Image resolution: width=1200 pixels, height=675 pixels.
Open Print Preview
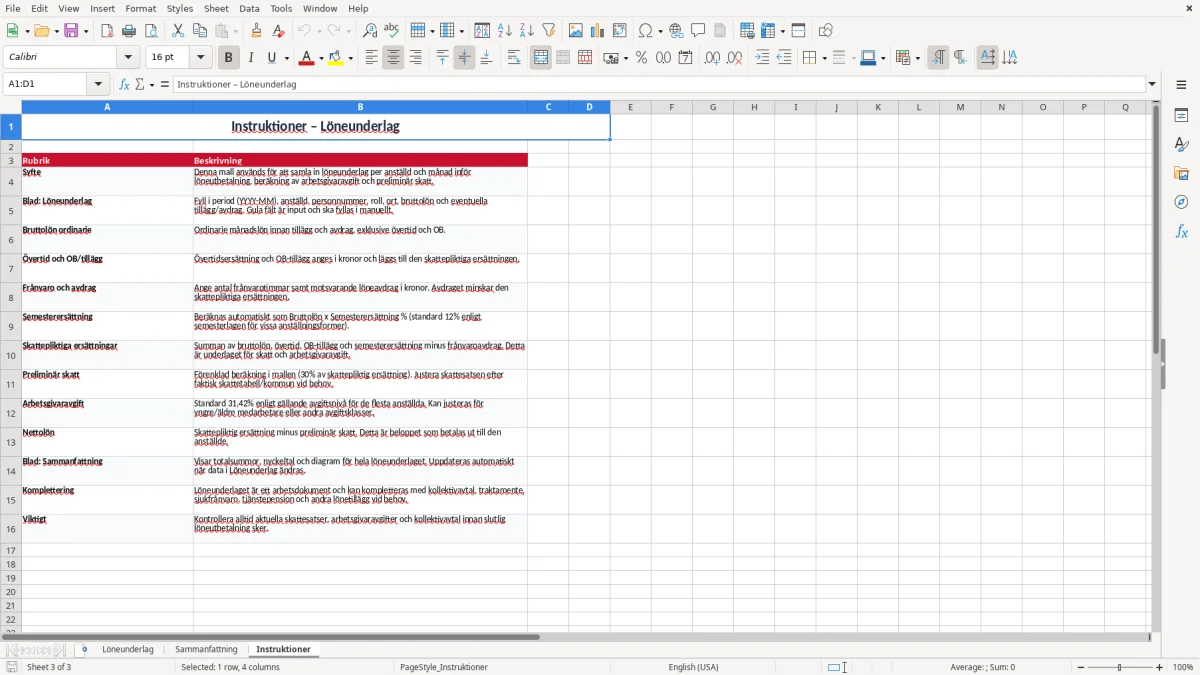(x=151, y=31)
